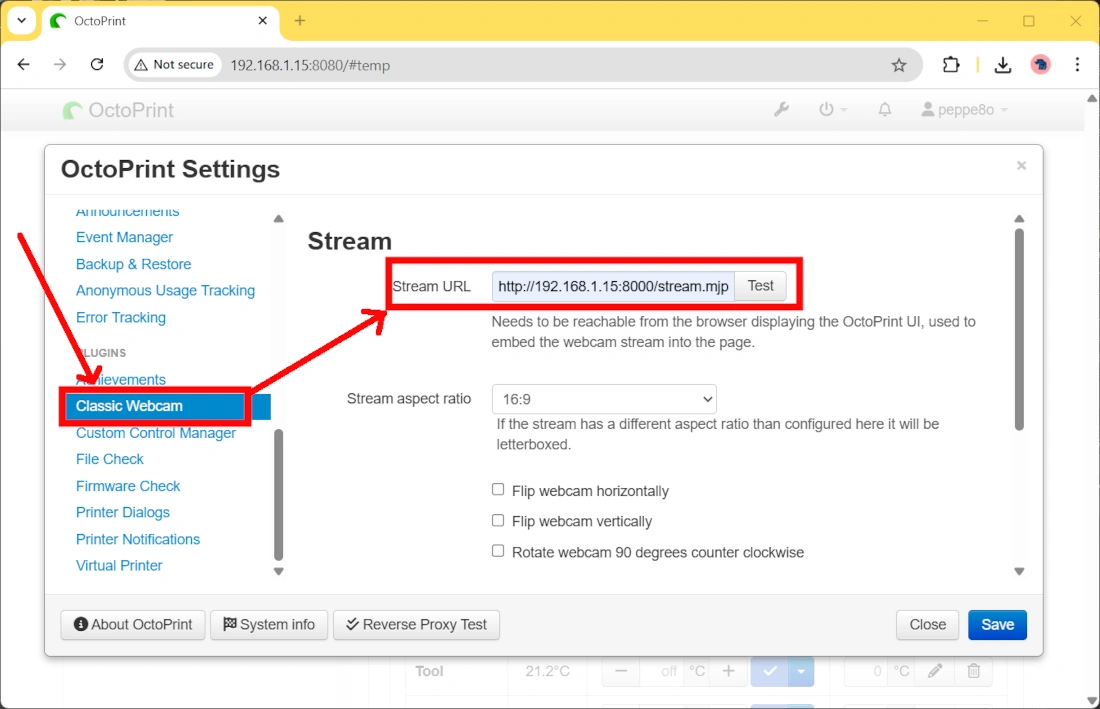Viewport: 1100px width, 709px height.
Task: Click About OctoPrint button
Action: pos(133,625)
